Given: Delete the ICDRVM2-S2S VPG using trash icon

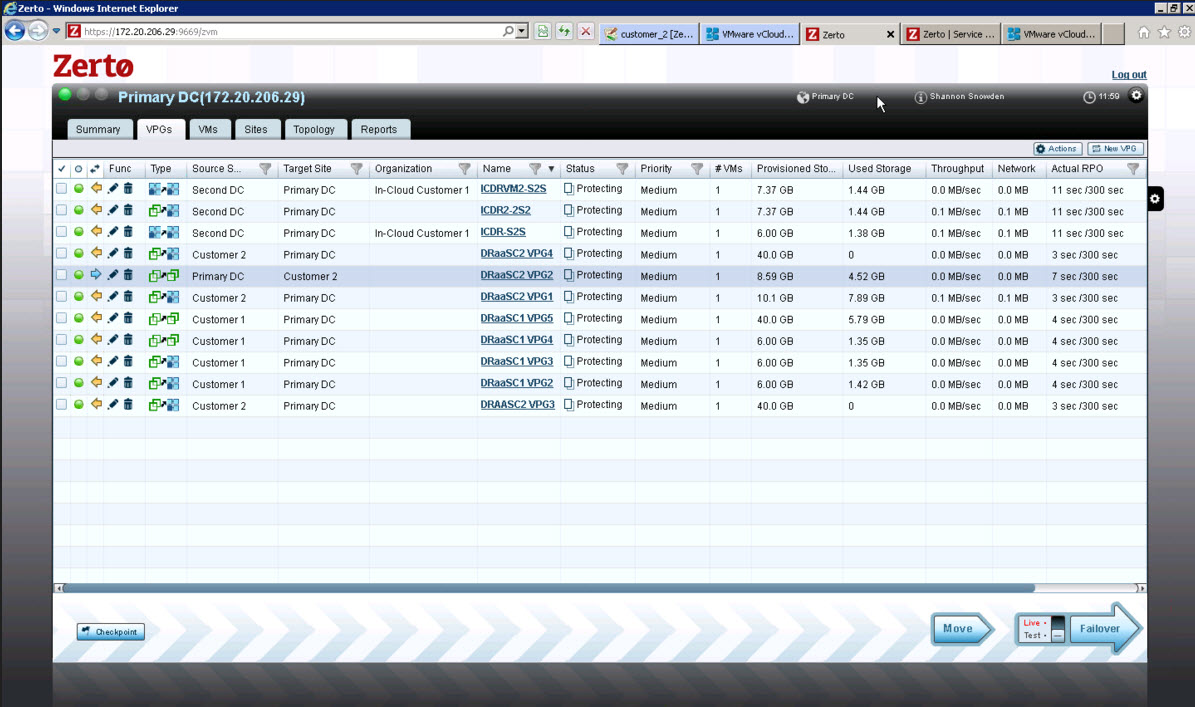Looking at the screenshot, I should (128, 189).
